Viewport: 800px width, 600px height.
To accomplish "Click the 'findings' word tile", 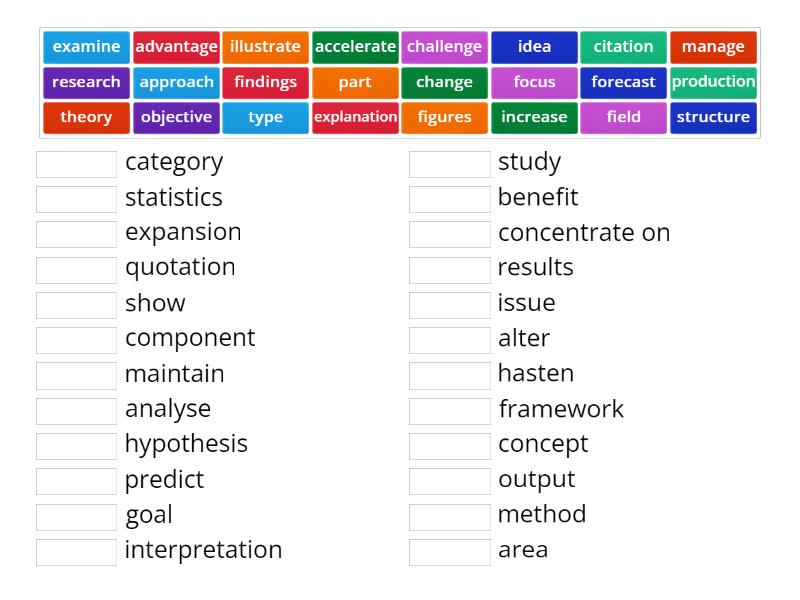I will tap(265, 82).
